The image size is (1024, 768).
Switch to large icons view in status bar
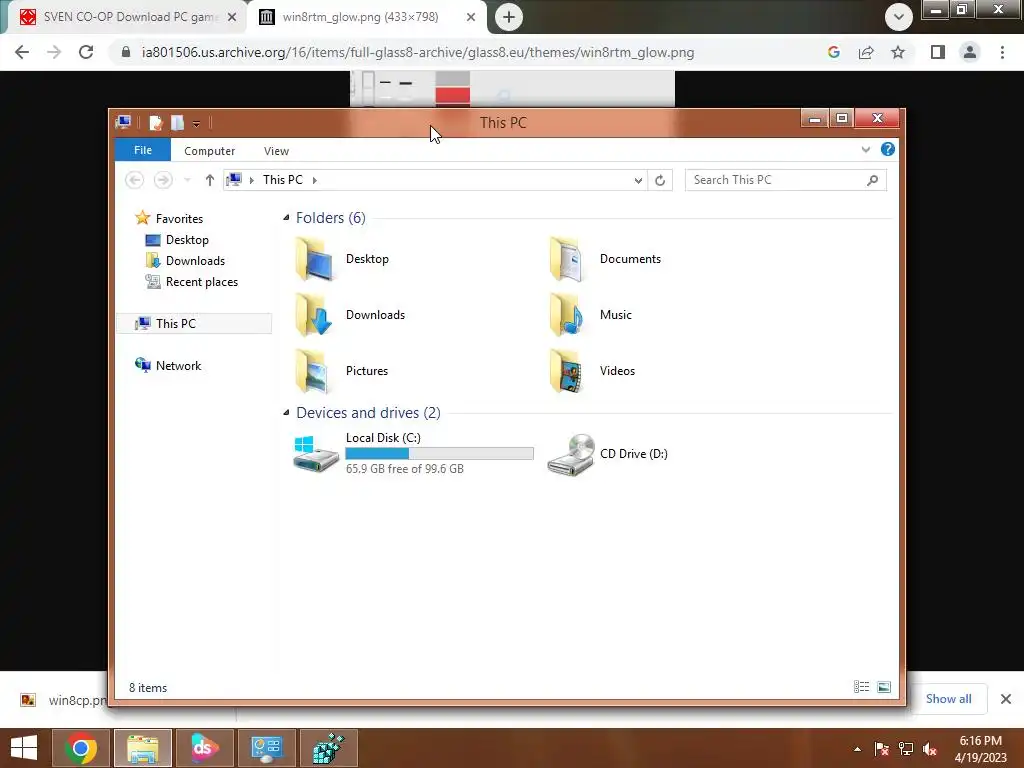pyautogui.click(x=884, y=687)
